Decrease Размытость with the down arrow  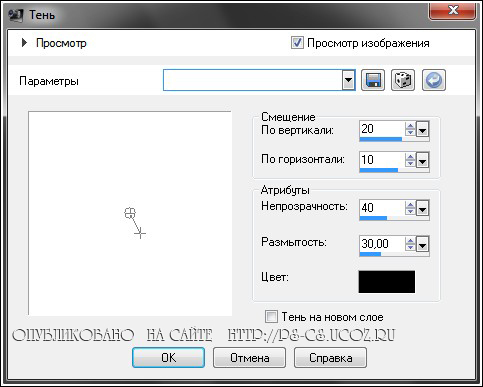tap(410, 248)
